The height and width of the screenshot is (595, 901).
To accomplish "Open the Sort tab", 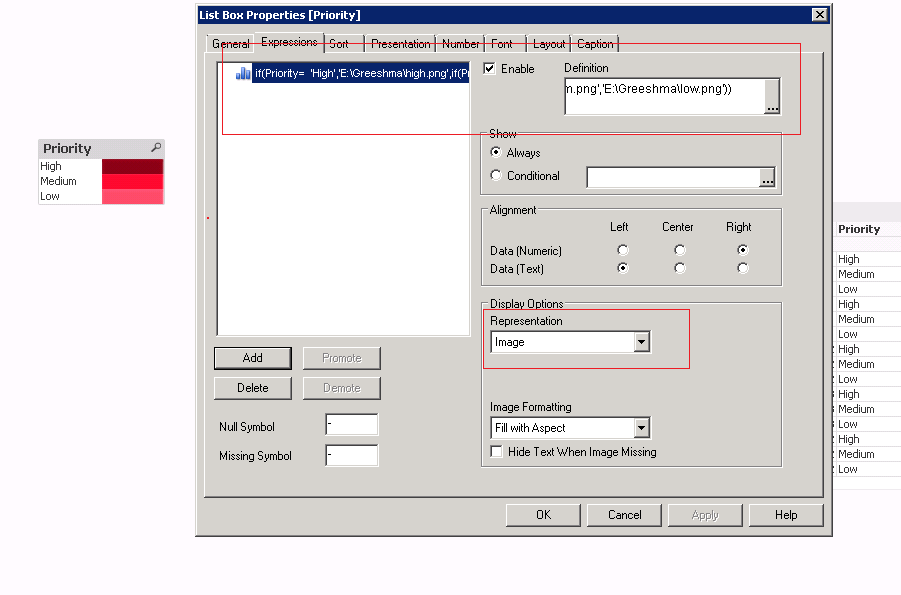I will [x=339, y=44].
